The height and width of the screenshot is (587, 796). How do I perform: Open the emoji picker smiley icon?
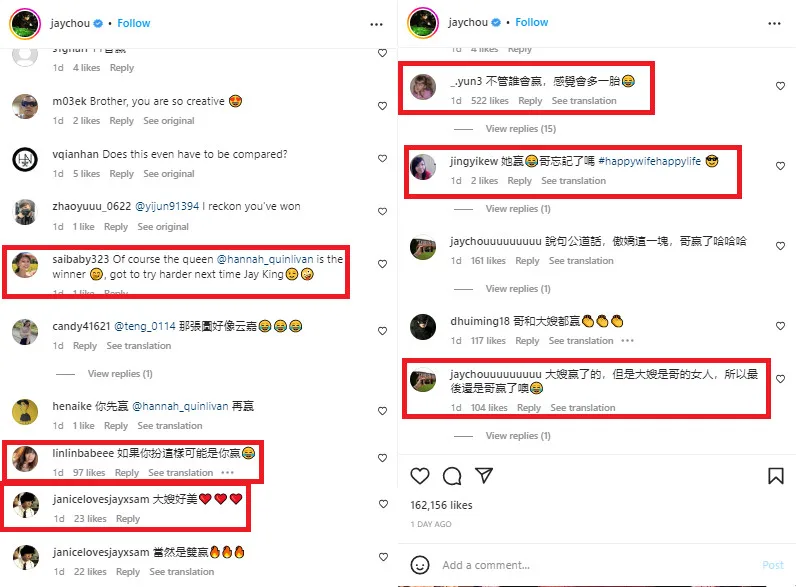click(420, 565)
